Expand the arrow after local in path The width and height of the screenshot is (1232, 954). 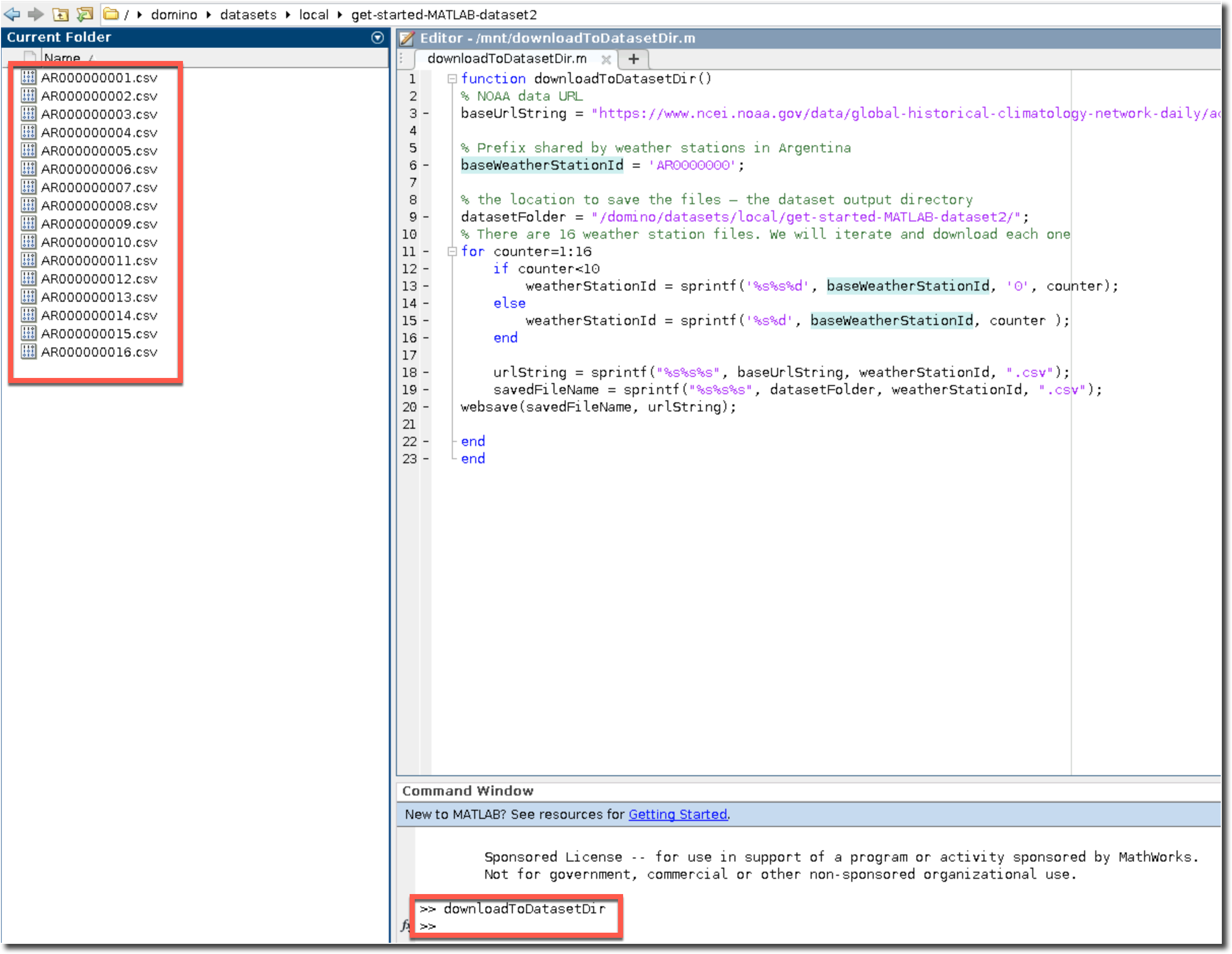[340, 15]
